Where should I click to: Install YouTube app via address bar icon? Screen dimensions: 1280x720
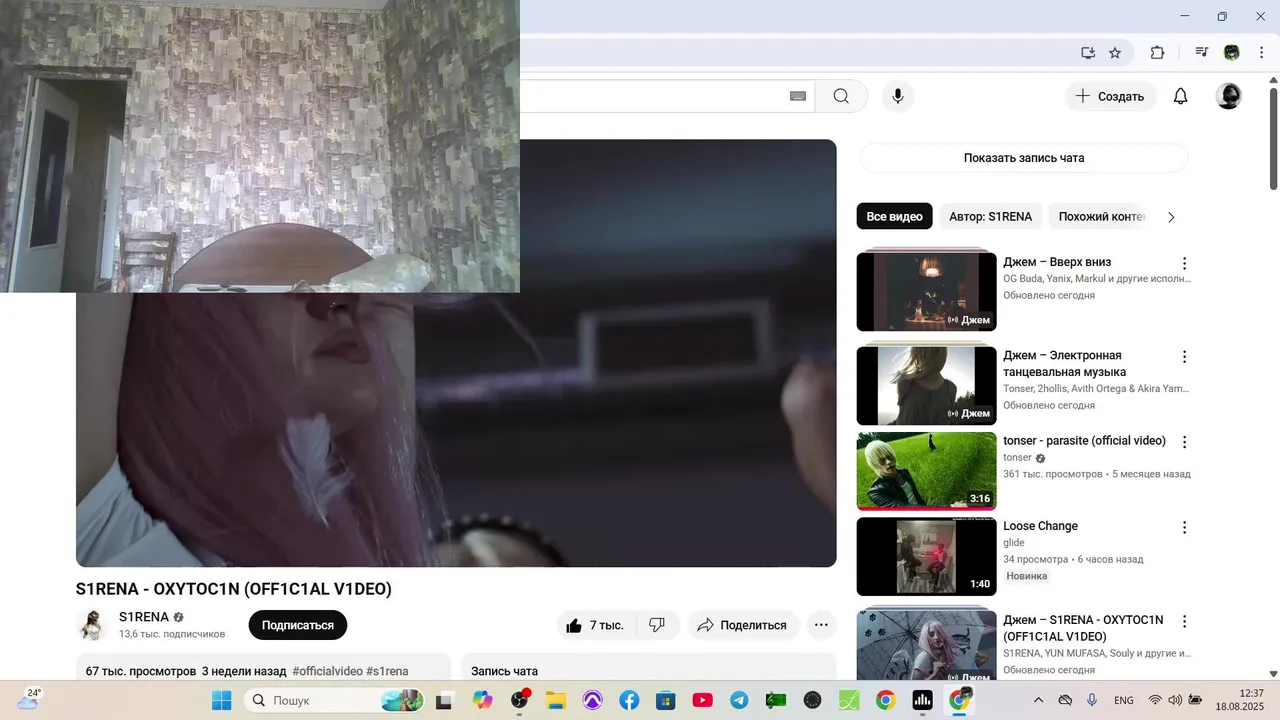tap(1088, 53)
